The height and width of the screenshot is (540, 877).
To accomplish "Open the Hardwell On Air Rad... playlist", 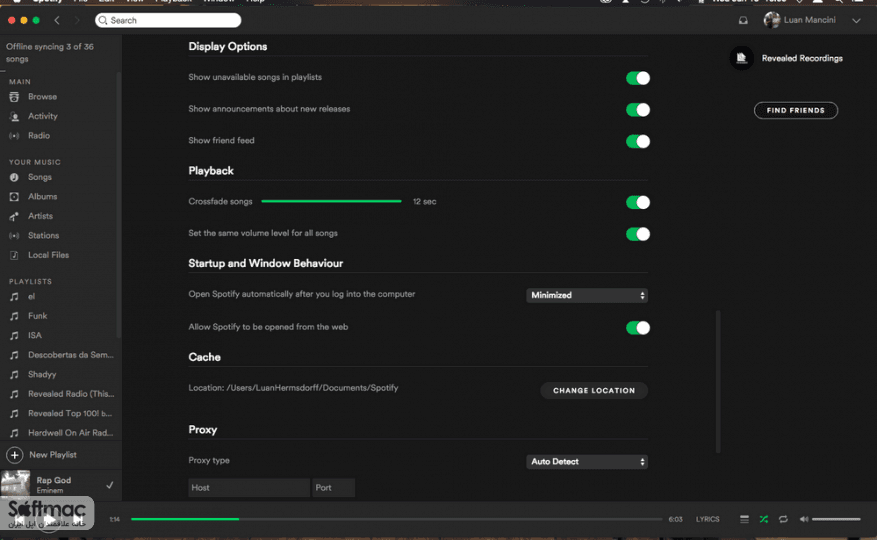I will coord(70,433).
